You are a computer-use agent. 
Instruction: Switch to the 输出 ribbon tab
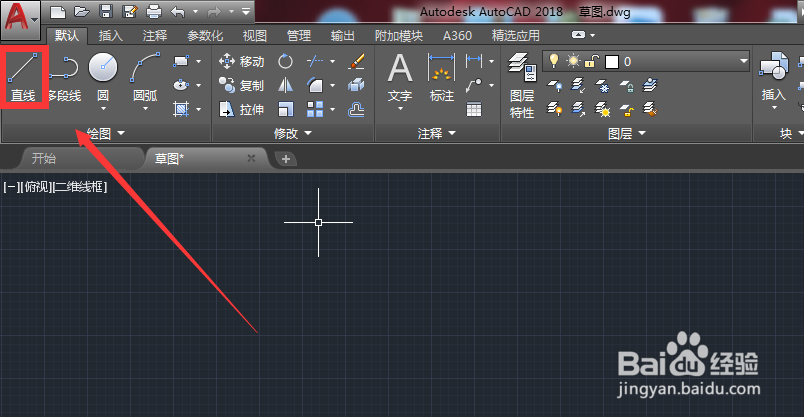click(x=343, y=35)
